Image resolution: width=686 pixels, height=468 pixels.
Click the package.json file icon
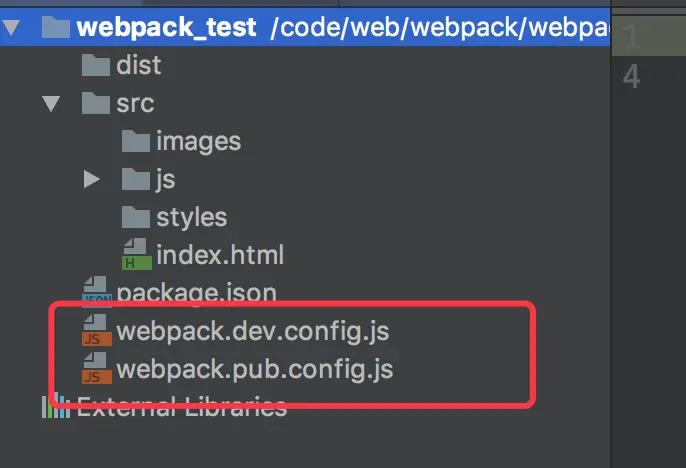pyautogui.click(x=97, y=289)
